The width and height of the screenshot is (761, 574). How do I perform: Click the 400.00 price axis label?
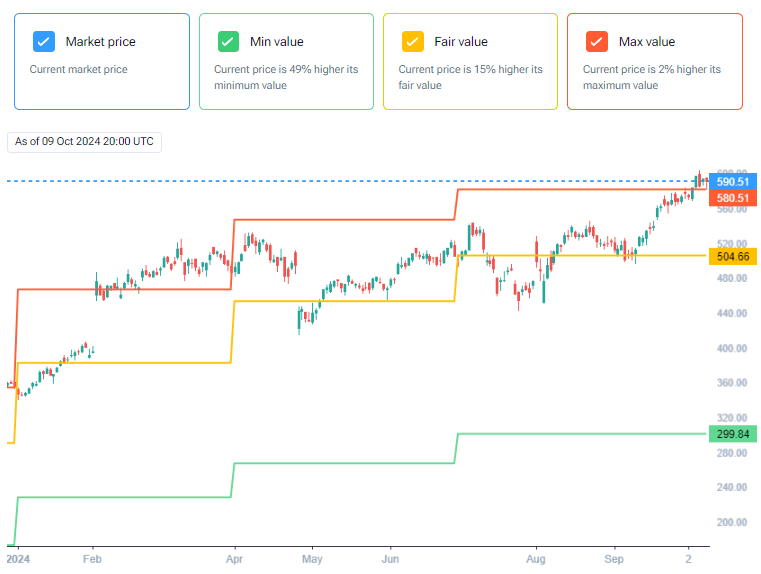point(732,348)
